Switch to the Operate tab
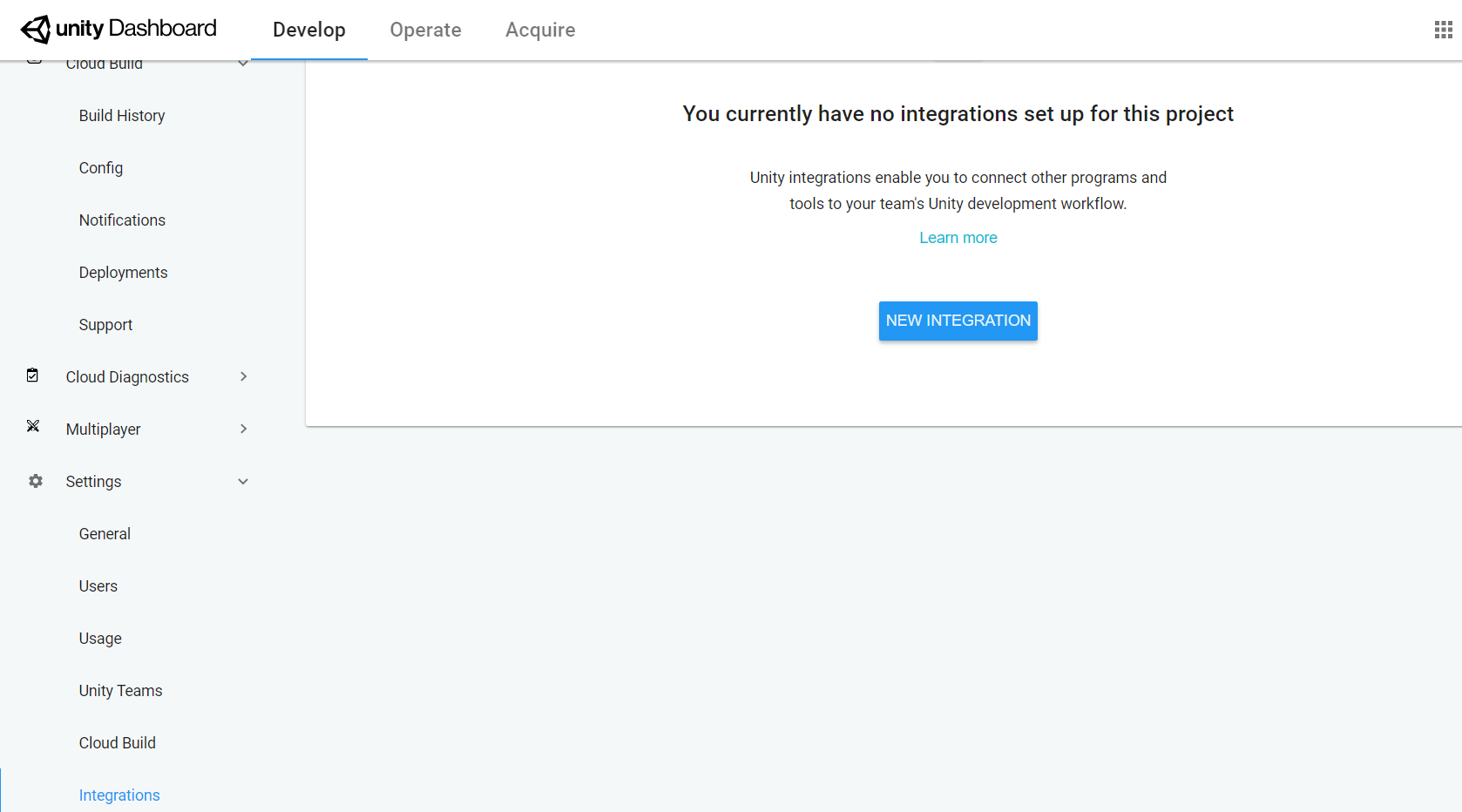The image size is (1462, 812). 425,30
